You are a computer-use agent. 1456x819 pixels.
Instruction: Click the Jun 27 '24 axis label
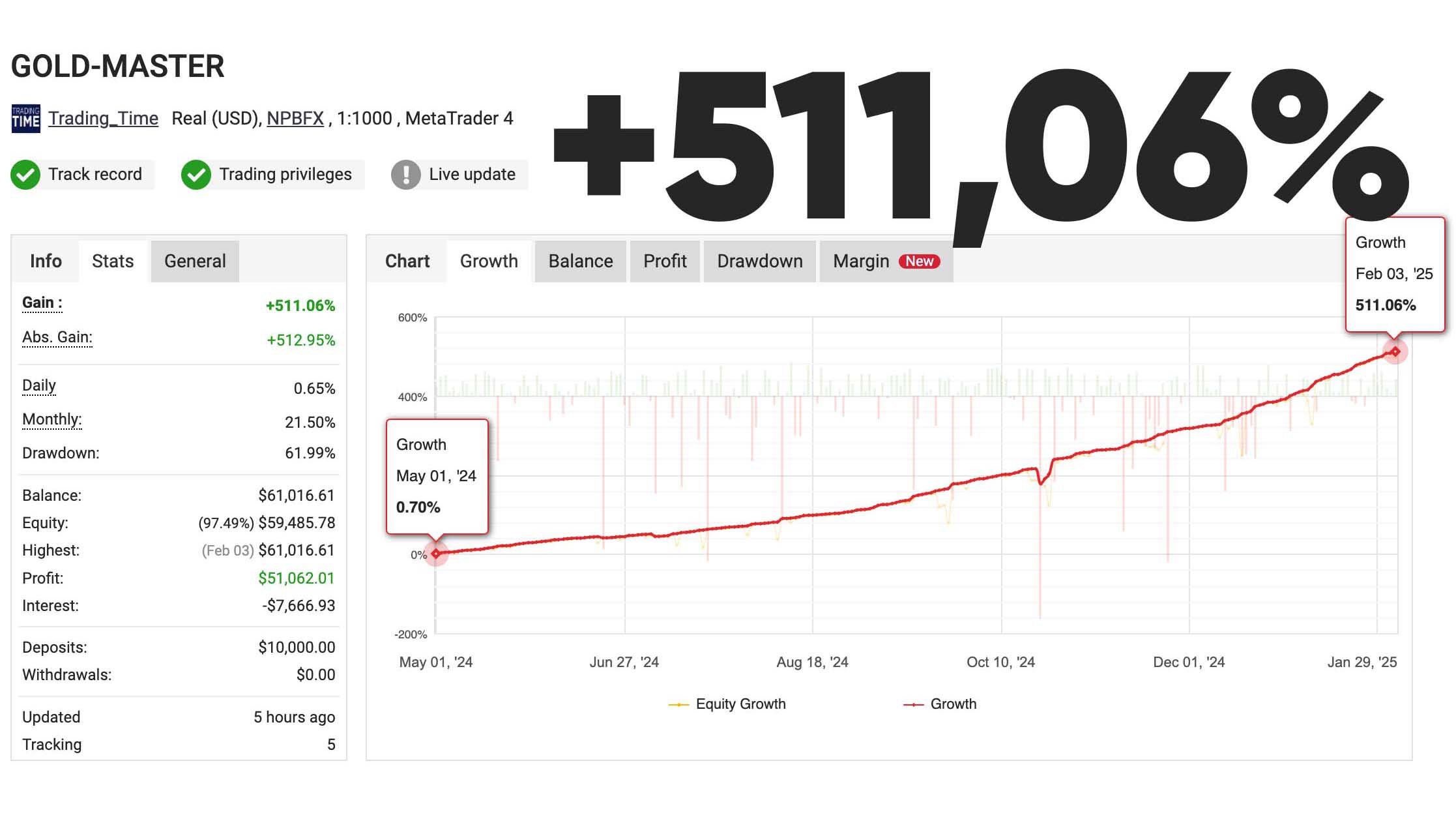(624, 663)
